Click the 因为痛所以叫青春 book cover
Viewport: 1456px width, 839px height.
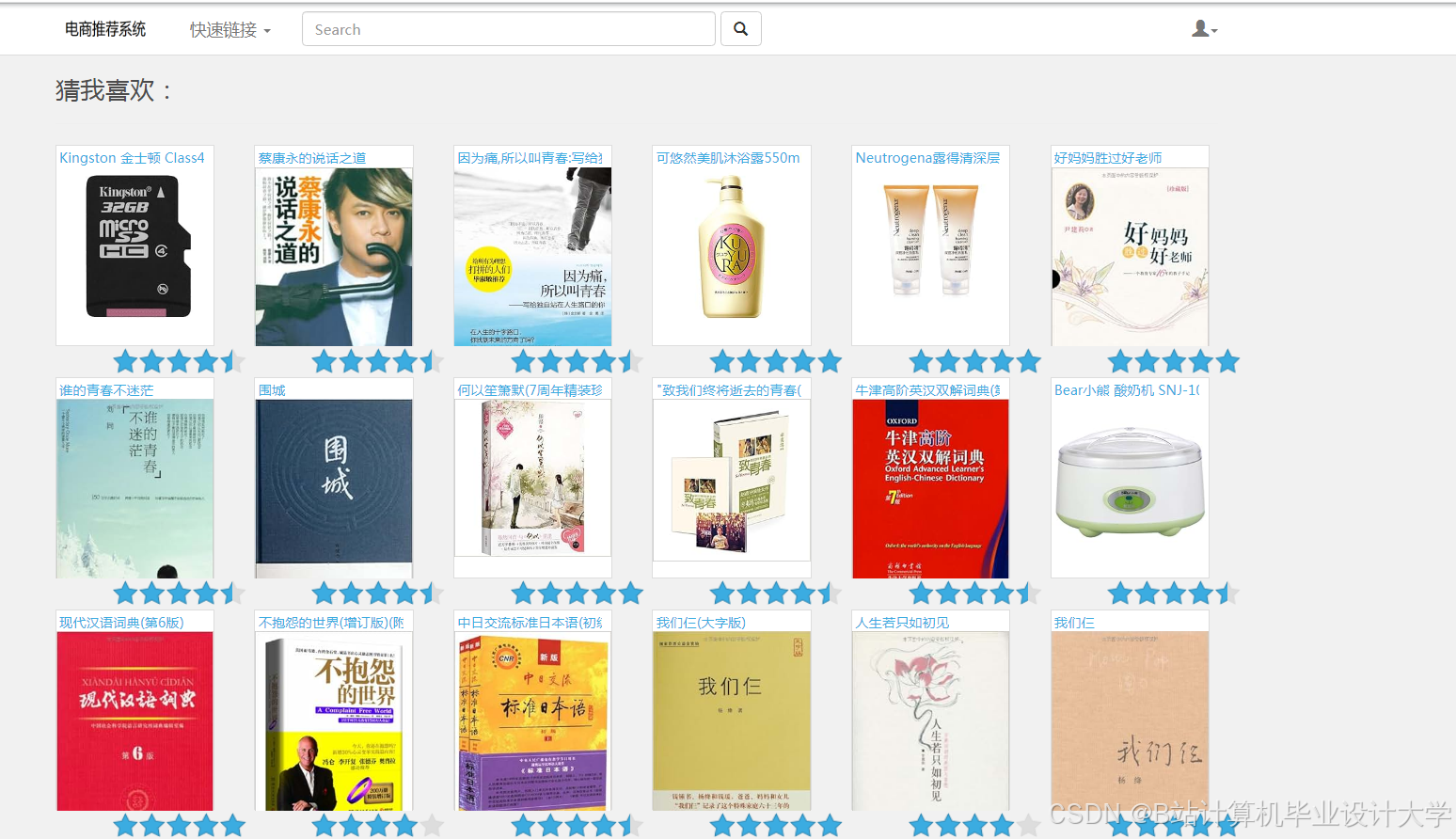click(533, 256)
